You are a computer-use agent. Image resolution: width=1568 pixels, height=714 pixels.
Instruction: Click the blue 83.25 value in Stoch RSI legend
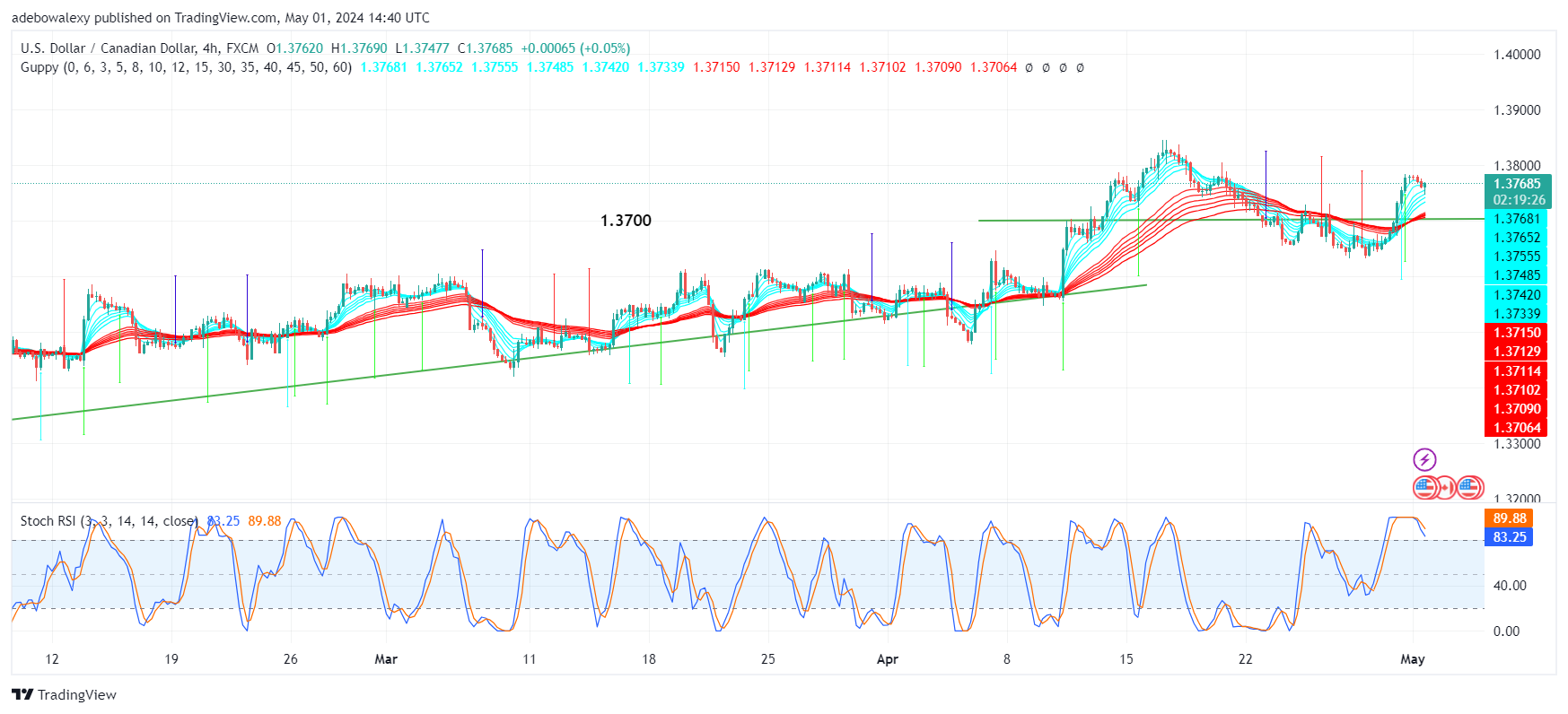[223, 521]
